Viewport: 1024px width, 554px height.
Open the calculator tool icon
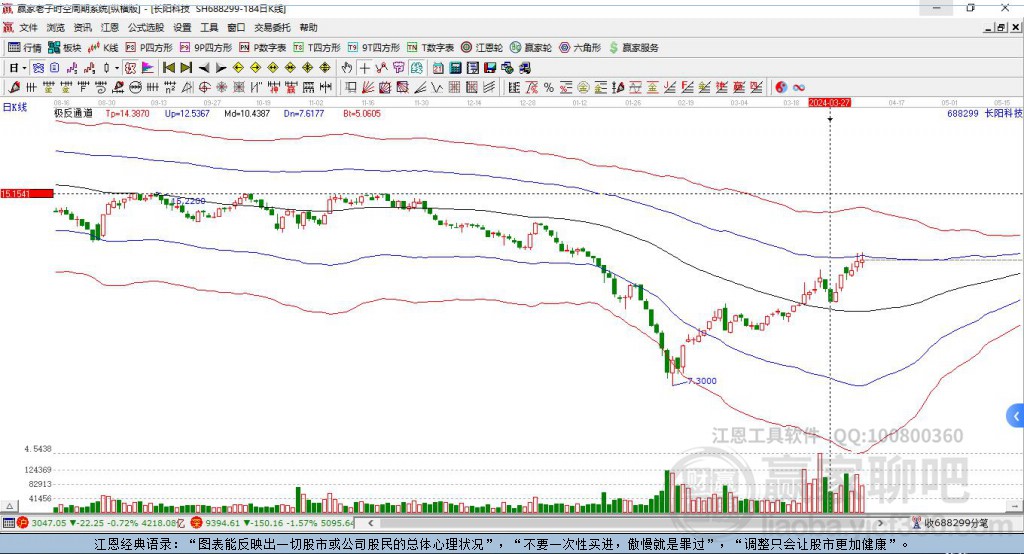tap(455, 68)
